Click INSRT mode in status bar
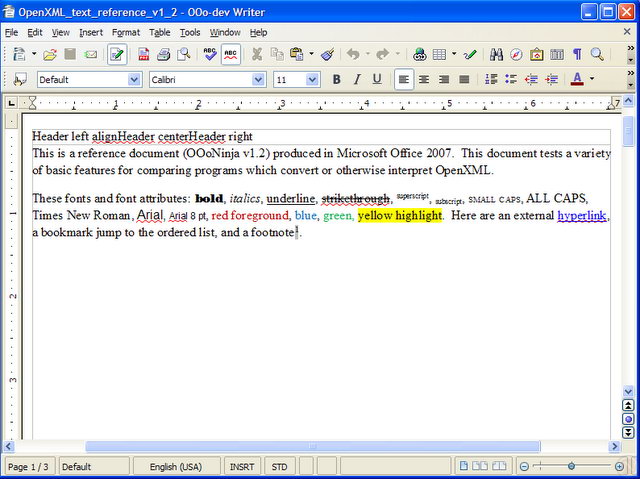Screen dimensions: 640x479 point(242,467)
